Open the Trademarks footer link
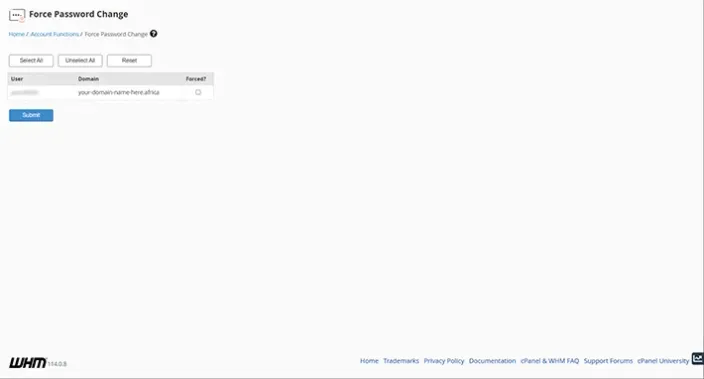 pos(401,361)
